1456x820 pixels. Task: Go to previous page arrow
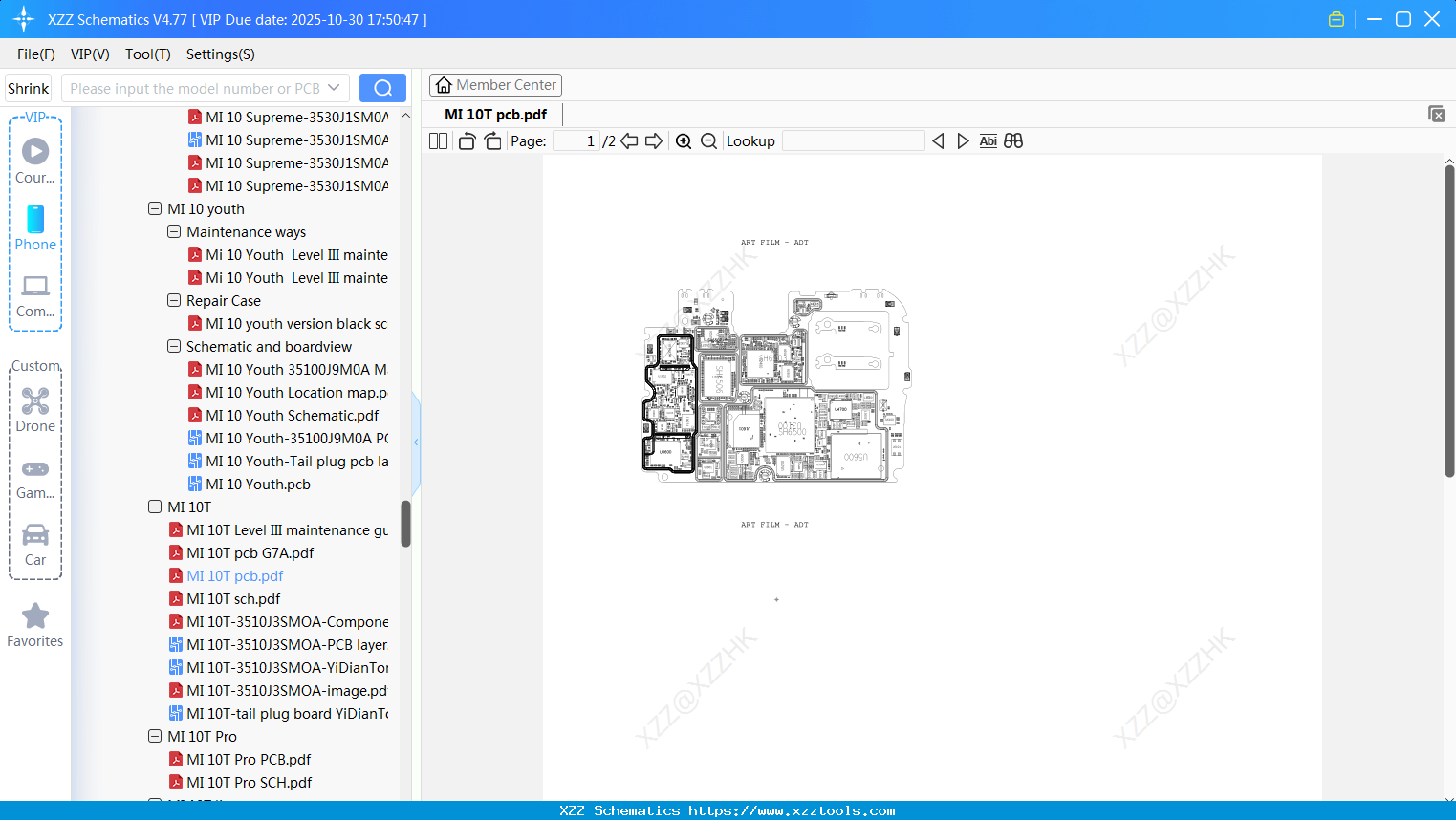pyautogui.click(x=629, y=141)
